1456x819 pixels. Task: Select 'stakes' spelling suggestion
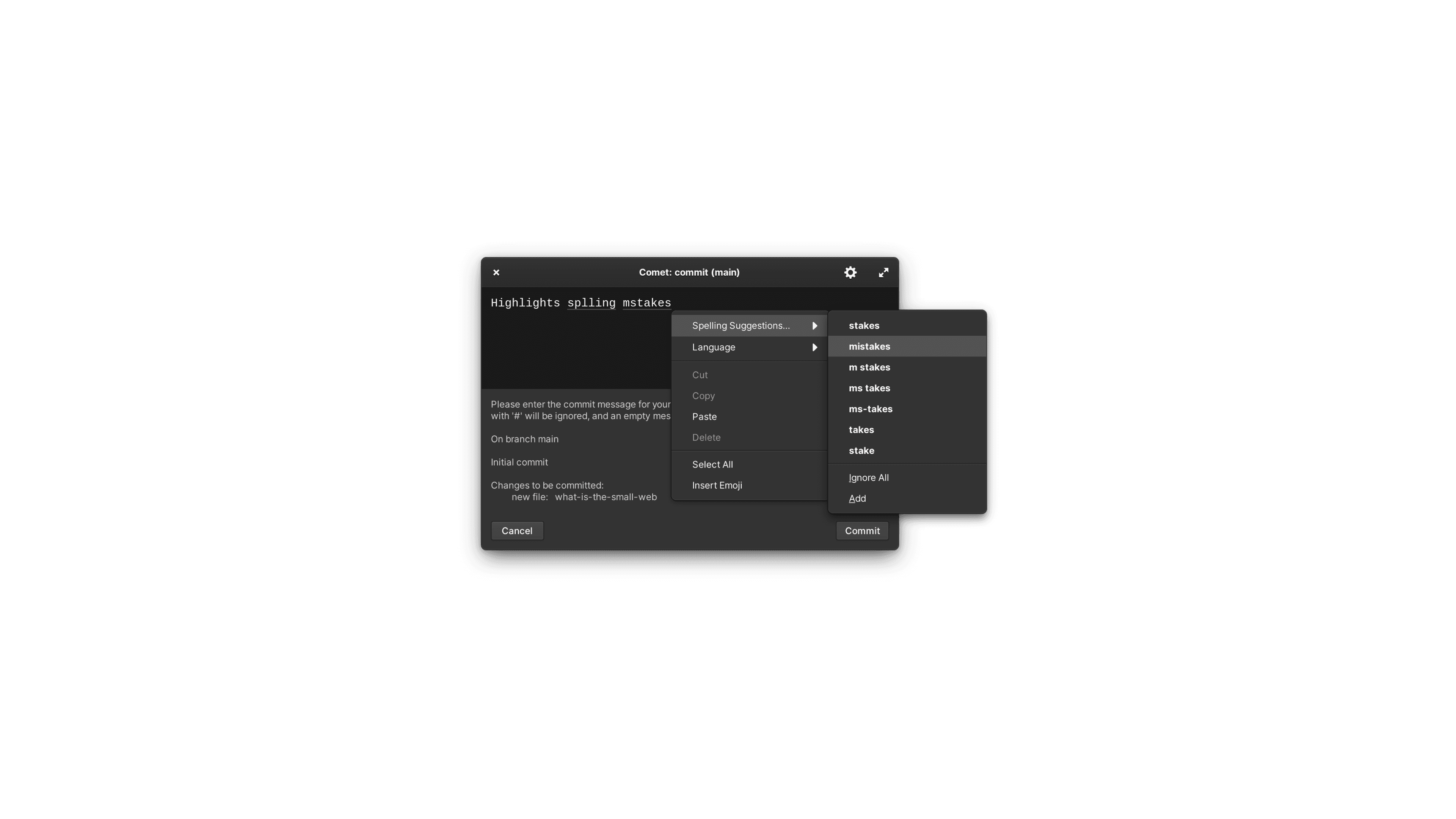(x=863, y=325)
